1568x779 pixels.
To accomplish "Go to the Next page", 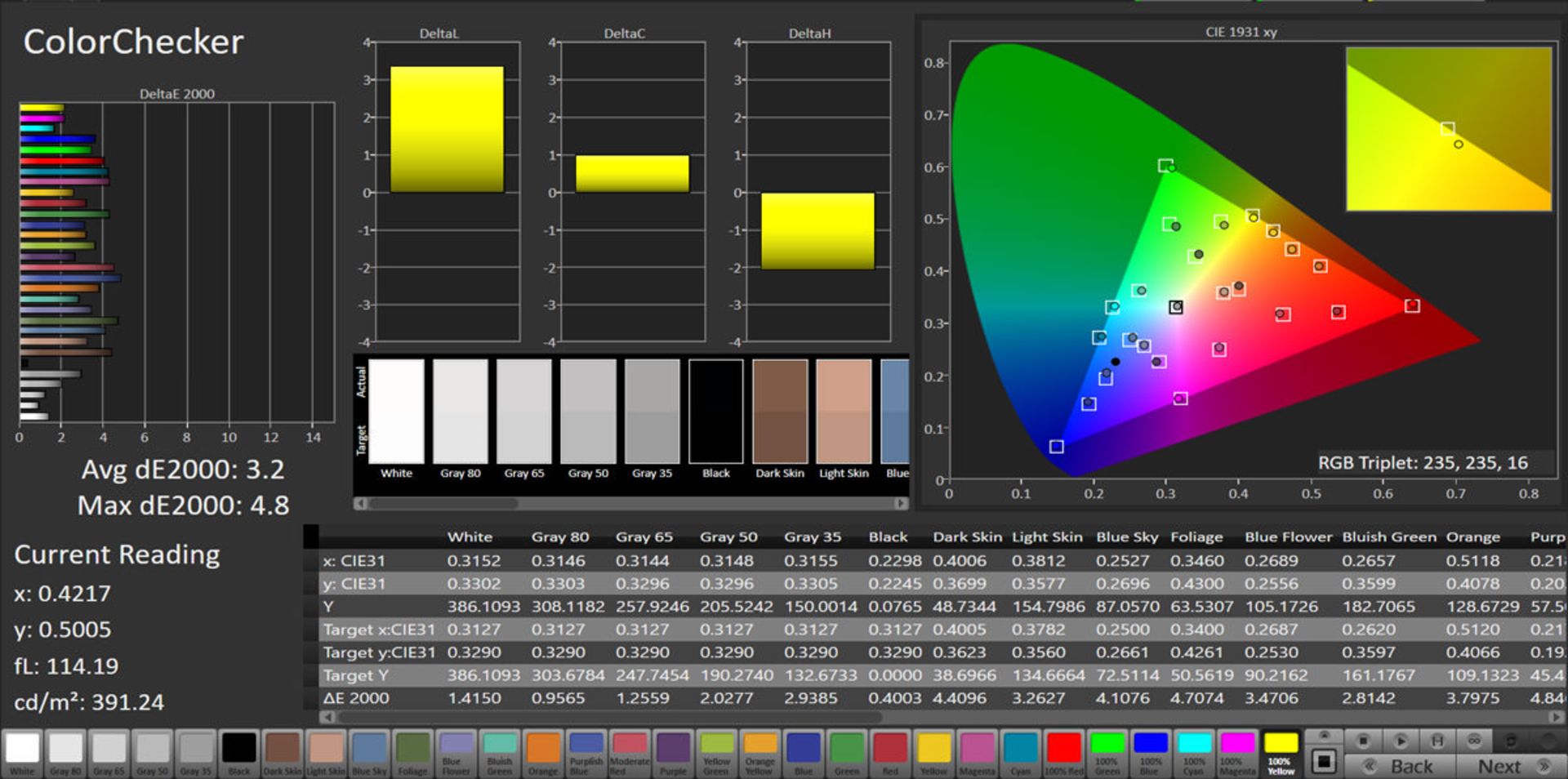I will [x=1499, y=766].
